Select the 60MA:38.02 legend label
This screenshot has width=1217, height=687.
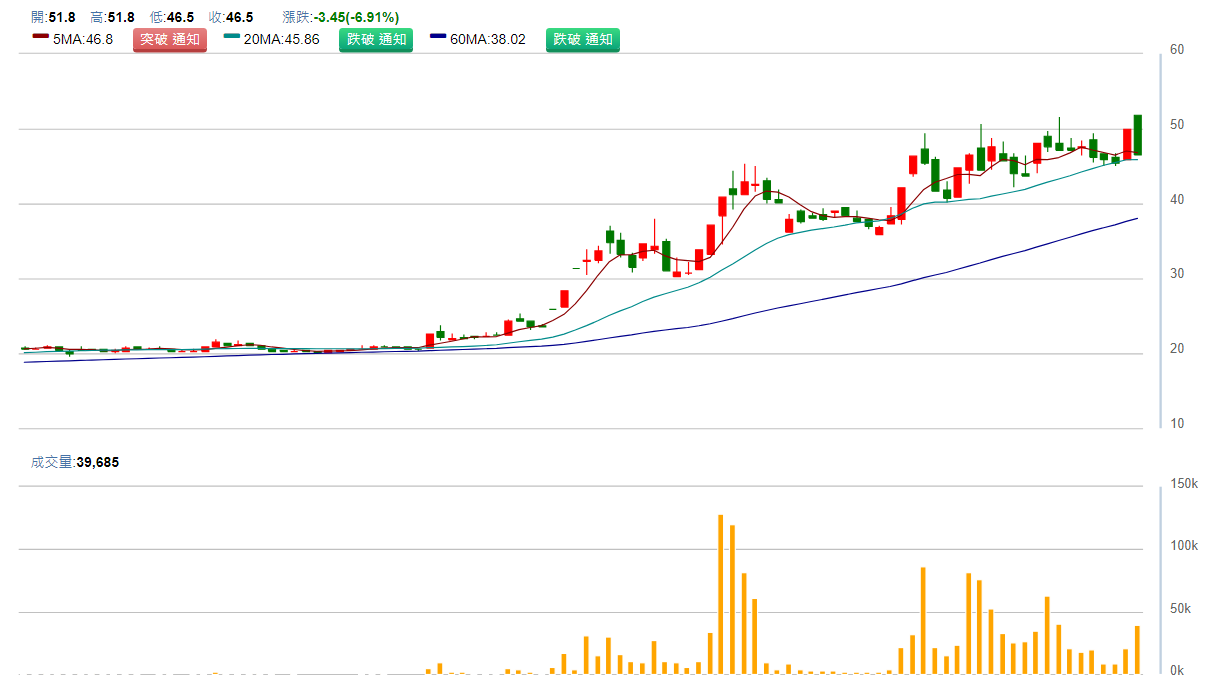coord(488,40)
